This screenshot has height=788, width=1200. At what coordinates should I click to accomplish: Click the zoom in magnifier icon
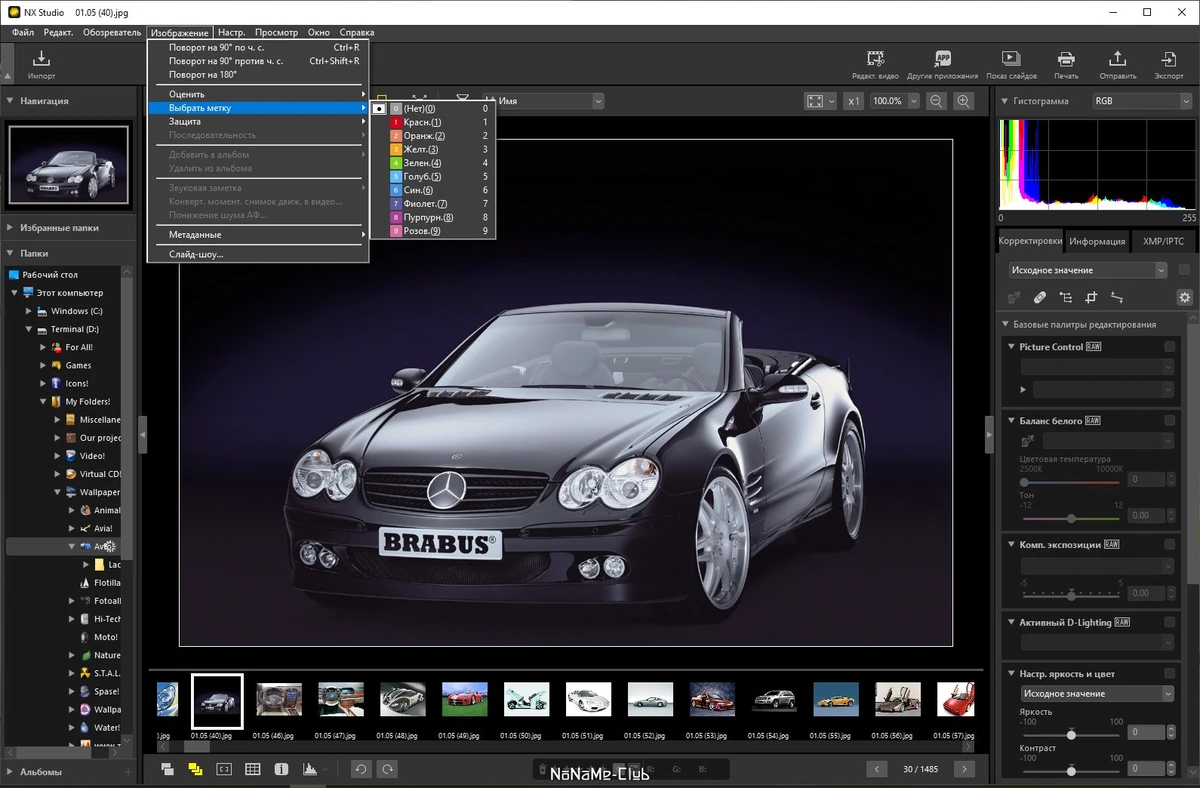[x=964, y=101]
